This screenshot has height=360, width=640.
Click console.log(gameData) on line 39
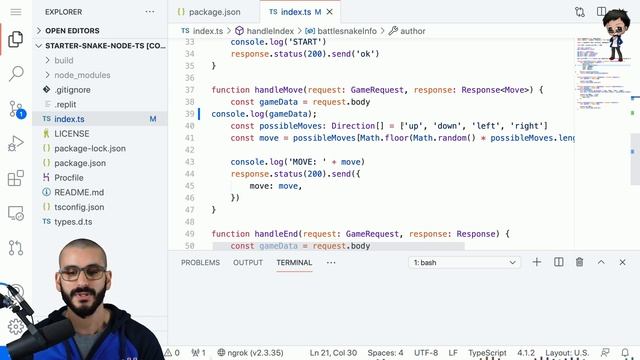coord(264,114)
